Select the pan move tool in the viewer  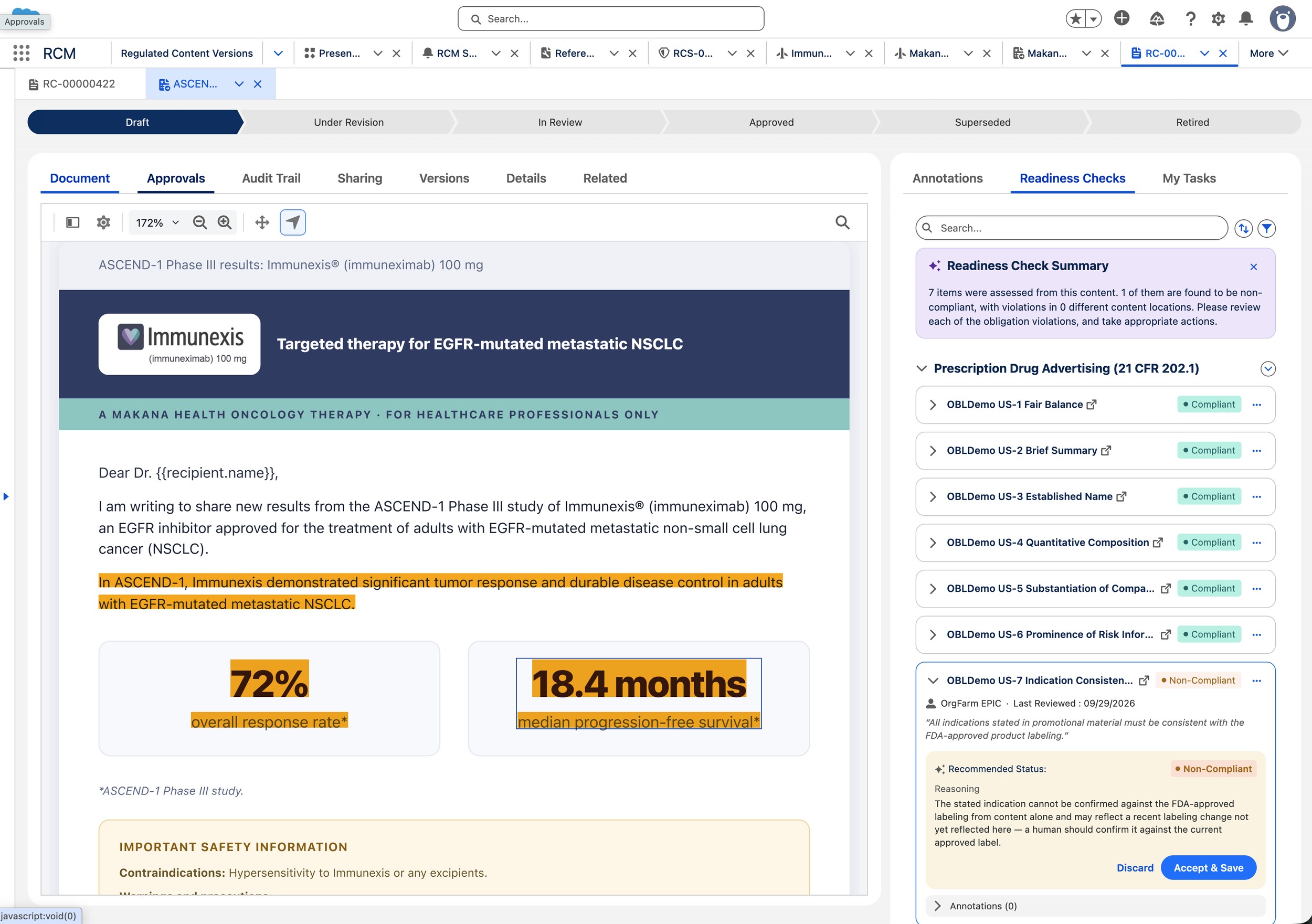(262, 222)
